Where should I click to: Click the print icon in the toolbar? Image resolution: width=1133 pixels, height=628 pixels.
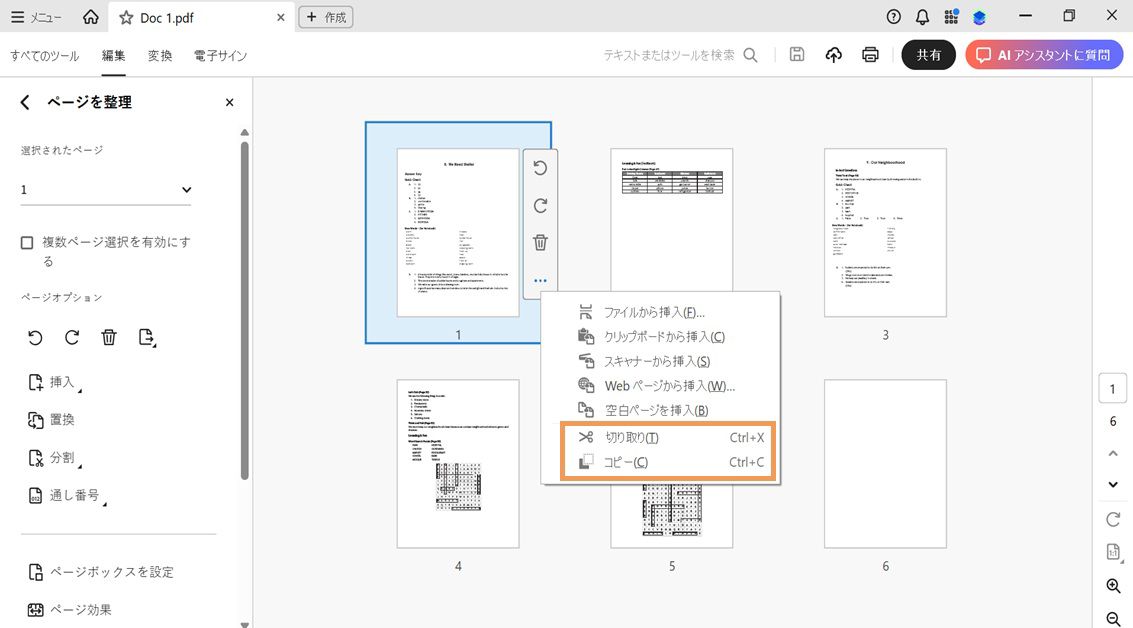click(870, 55)
